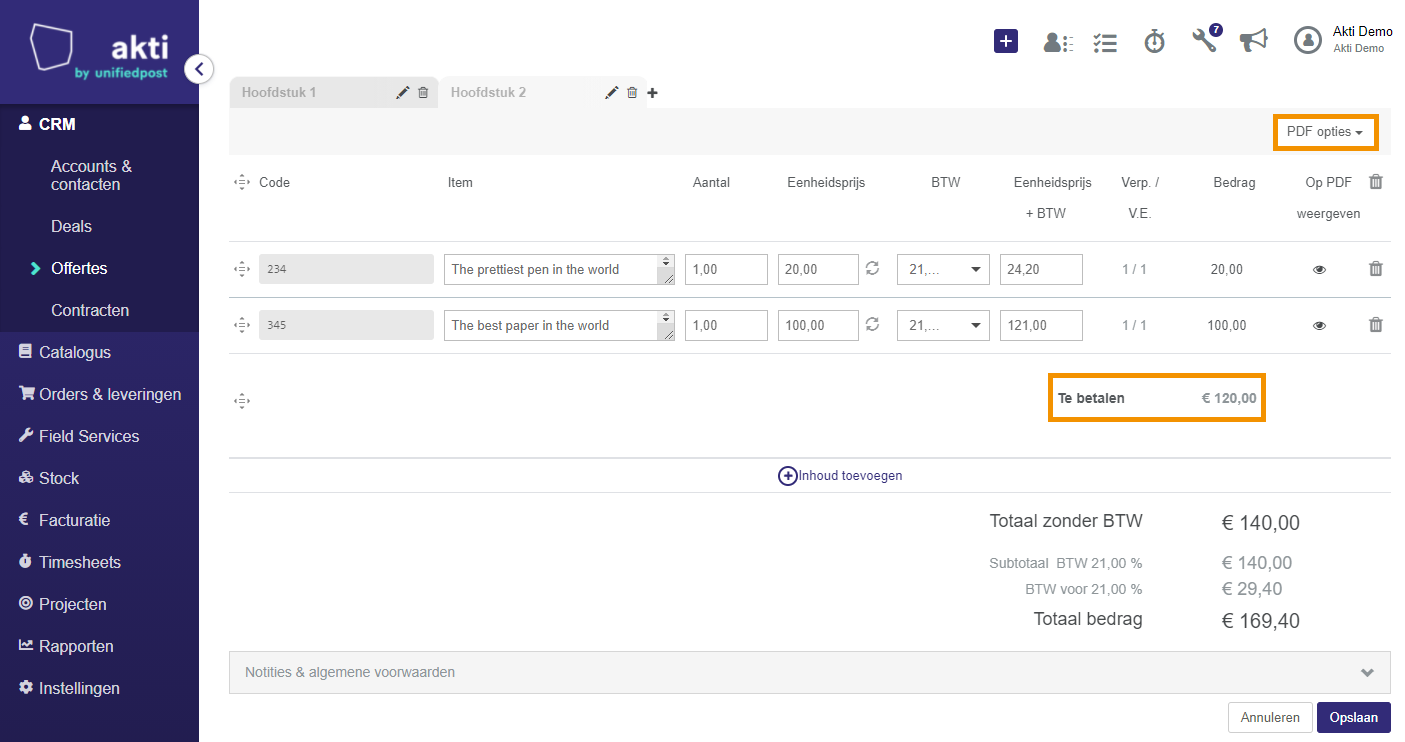1405x742 pixels.
Task: Delete Hoofdstuk 1 with trash icon
Action: [423, 93]
